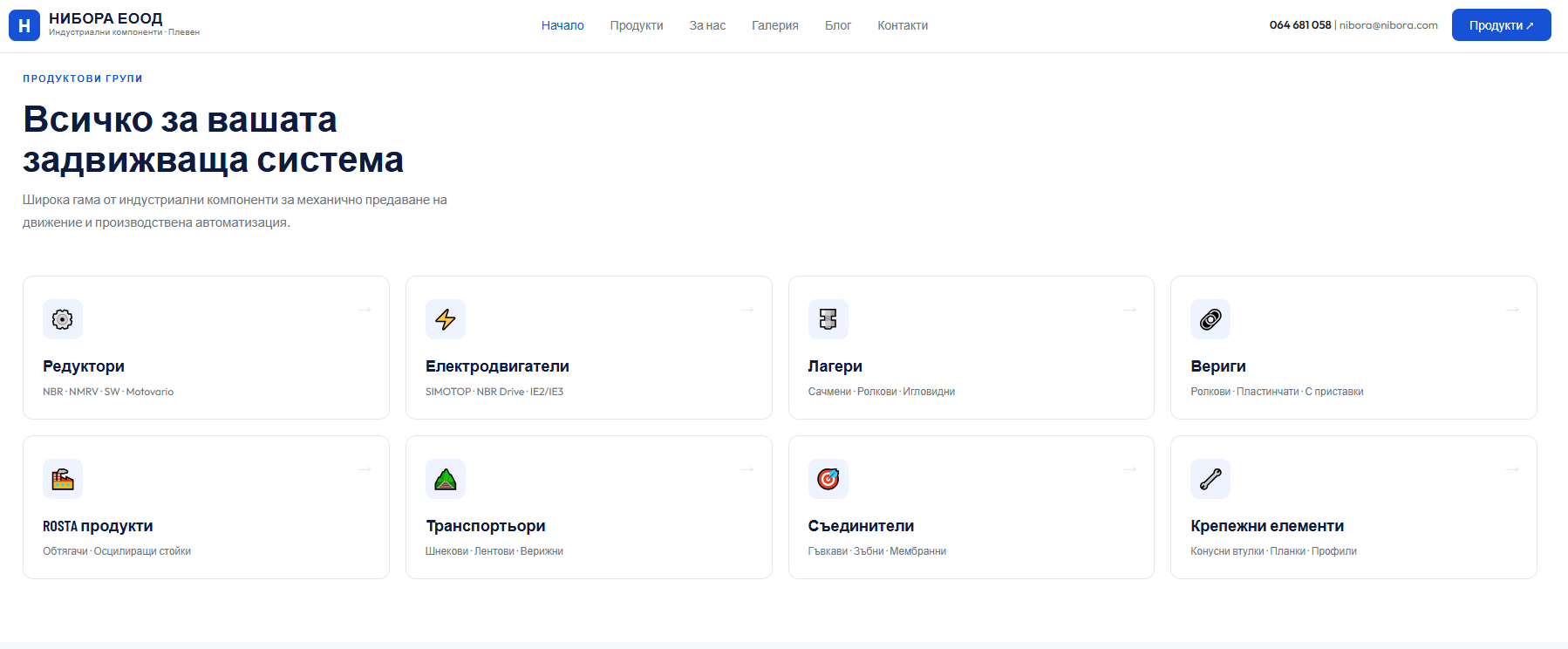The image size is (1568, 649).
Task: Open the Продукти navigation menu item
Action: (637, 25)
